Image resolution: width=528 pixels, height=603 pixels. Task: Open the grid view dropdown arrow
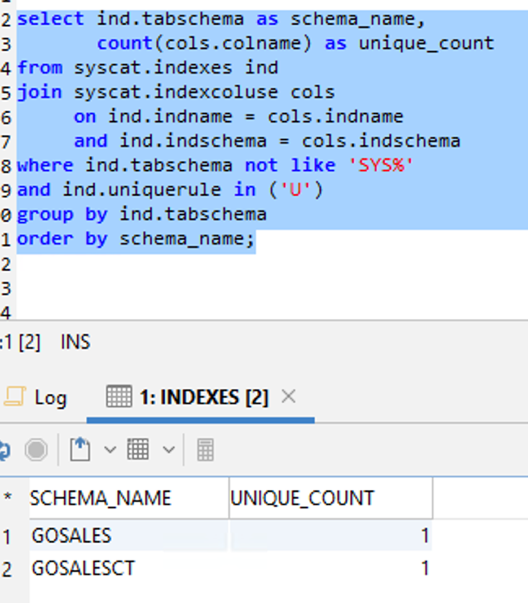pyautogui.click(x=169, y=449)
